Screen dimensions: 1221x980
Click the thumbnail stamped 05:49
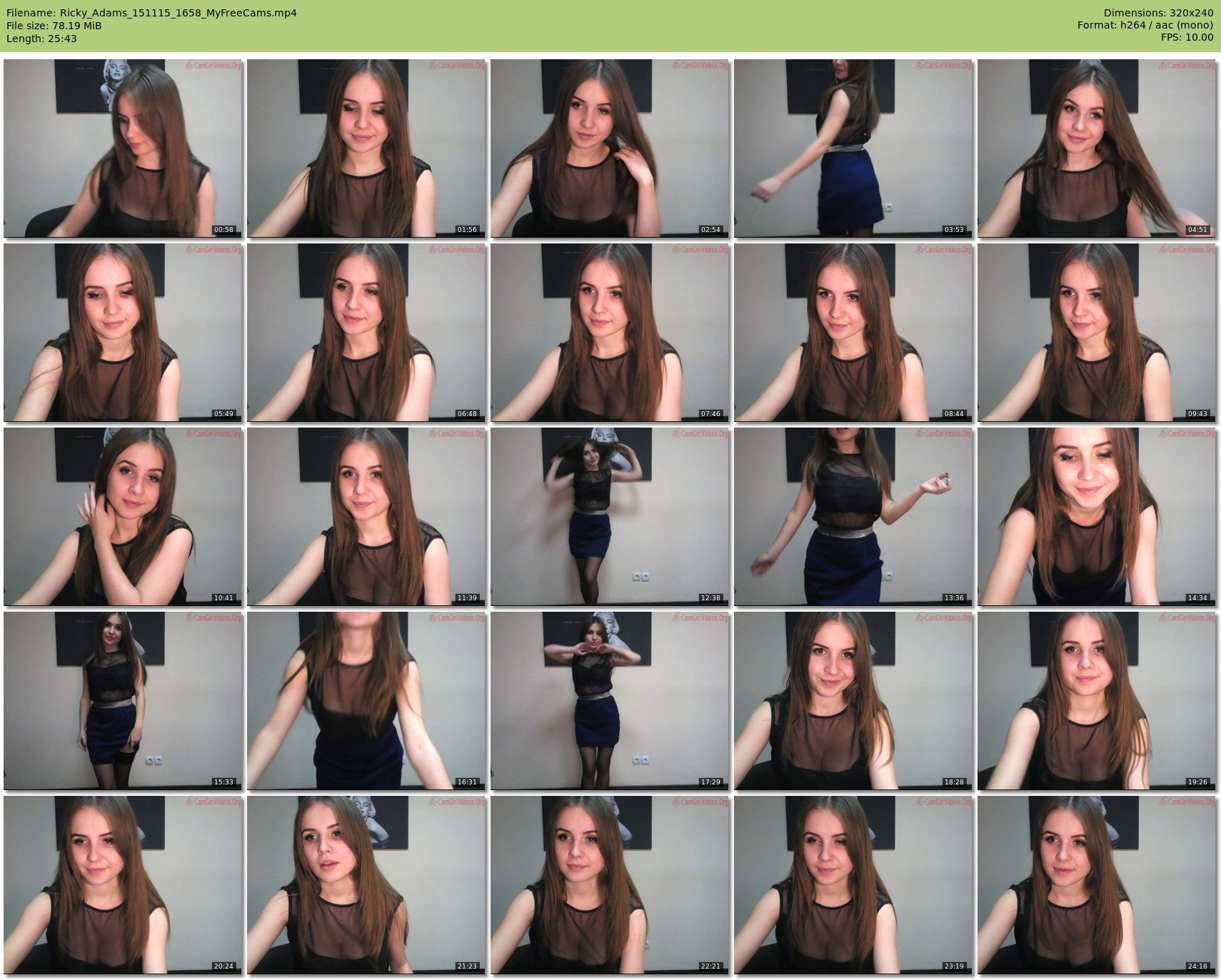point(123,332)
